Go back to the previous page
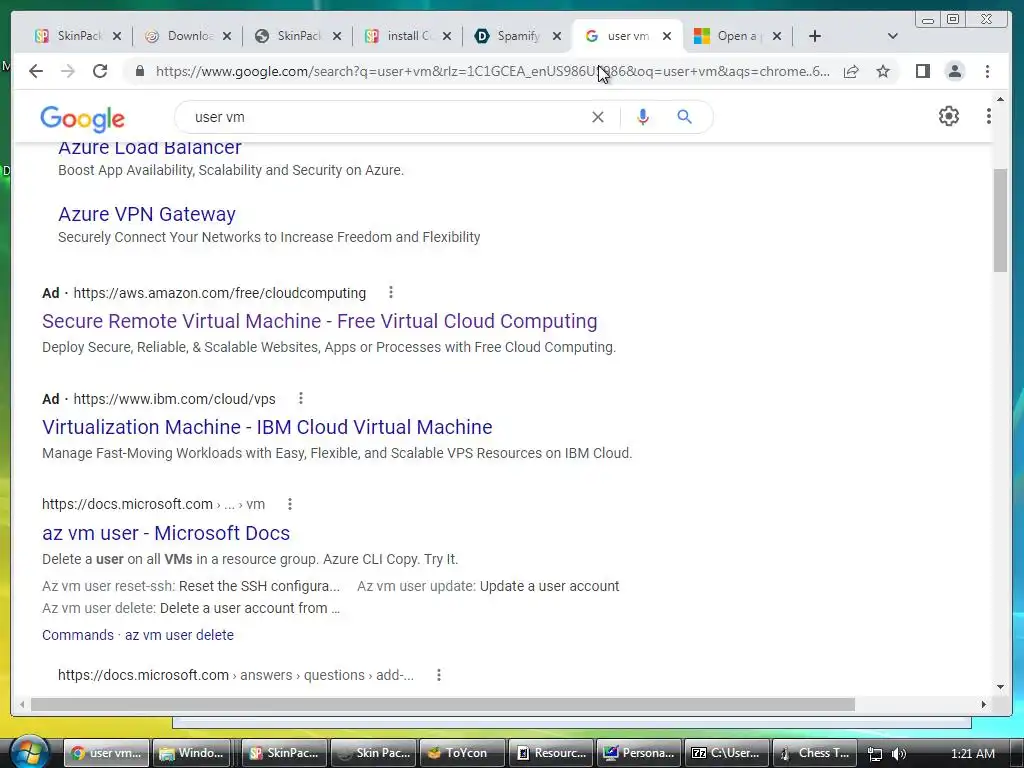 [x=36, y=71]
